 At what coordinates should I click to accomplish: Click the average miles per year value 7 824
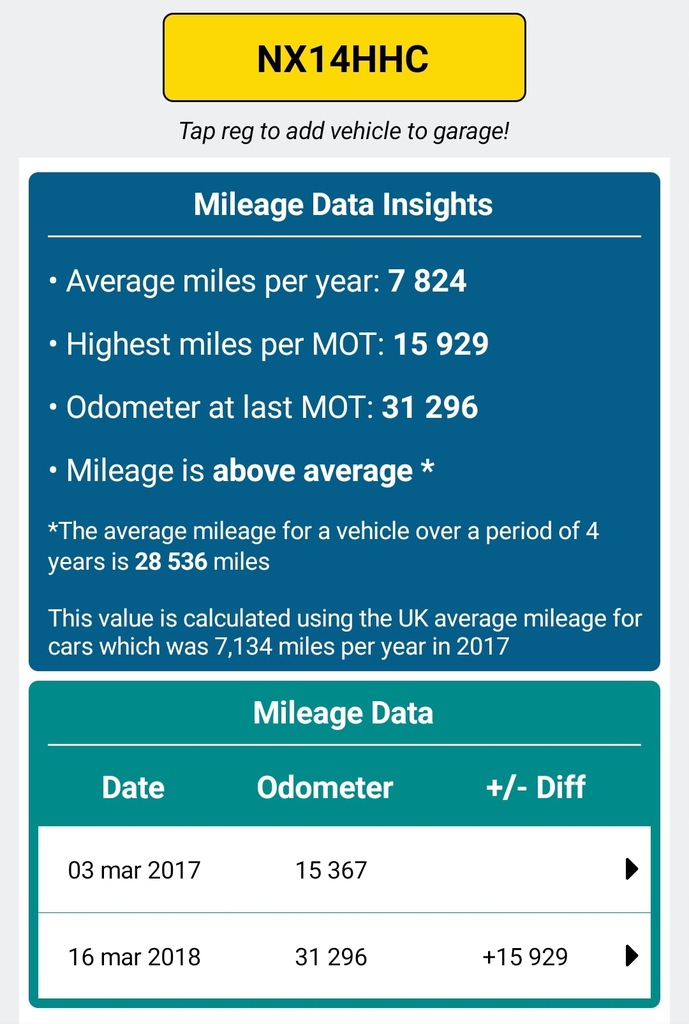428,281
